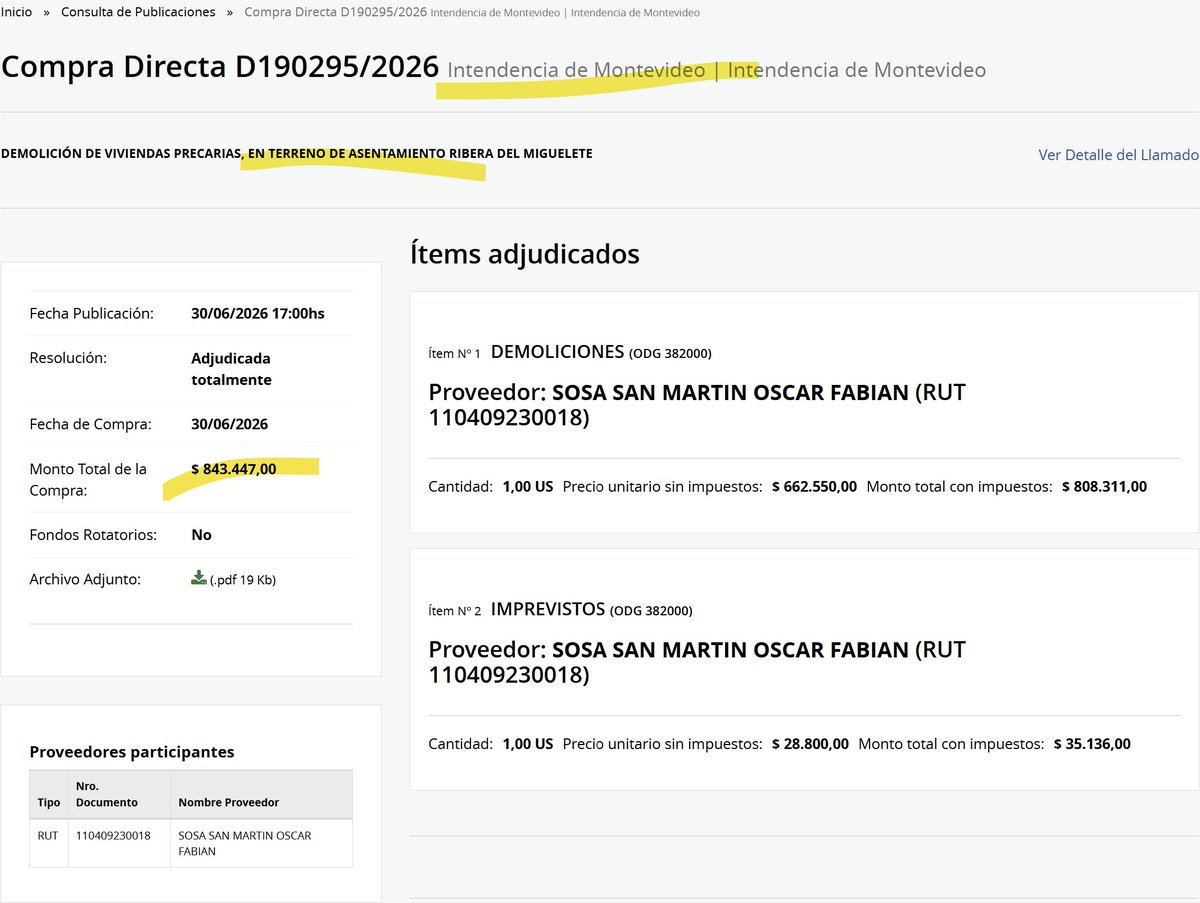Screen dimensions: 1200x903
Task: Select item 1 title DEMOLICIONES
Action: tap(557, 352)
